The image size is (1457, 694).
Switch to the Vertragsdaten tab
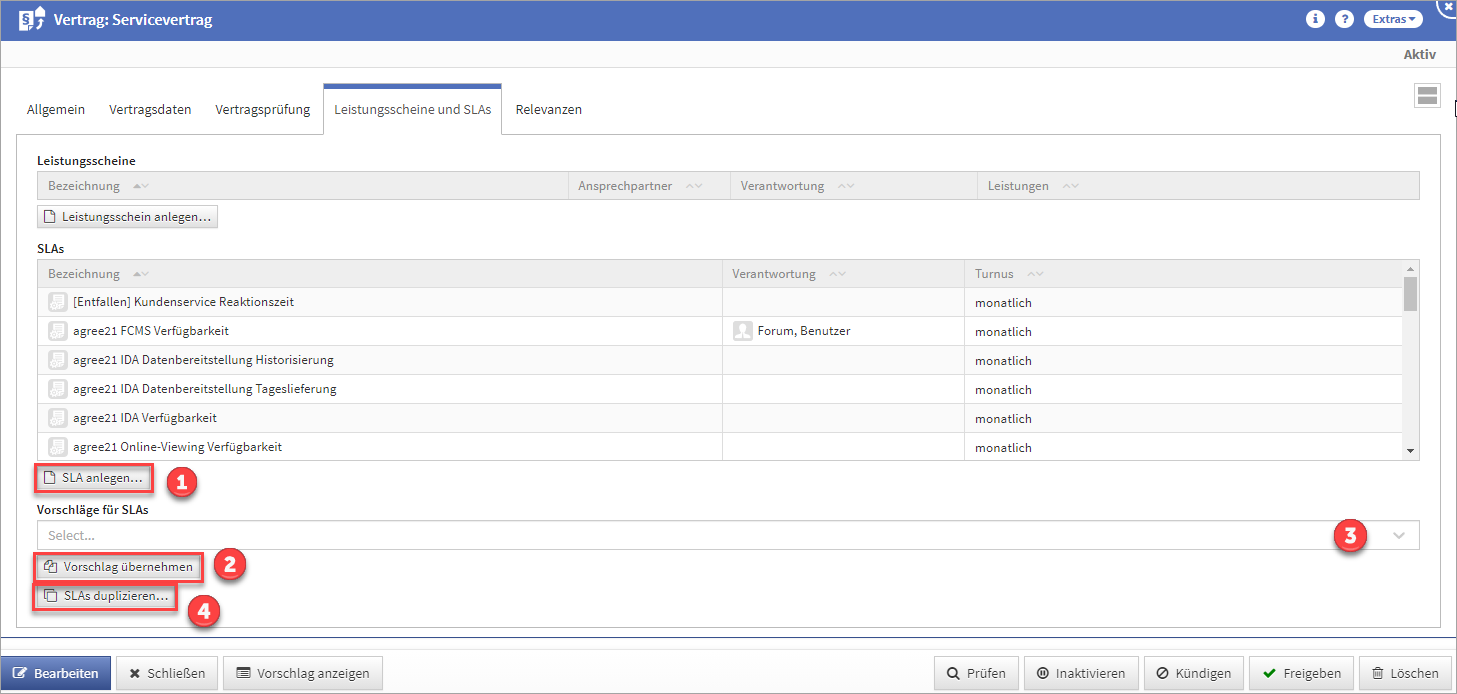click(x=150, y=109)
